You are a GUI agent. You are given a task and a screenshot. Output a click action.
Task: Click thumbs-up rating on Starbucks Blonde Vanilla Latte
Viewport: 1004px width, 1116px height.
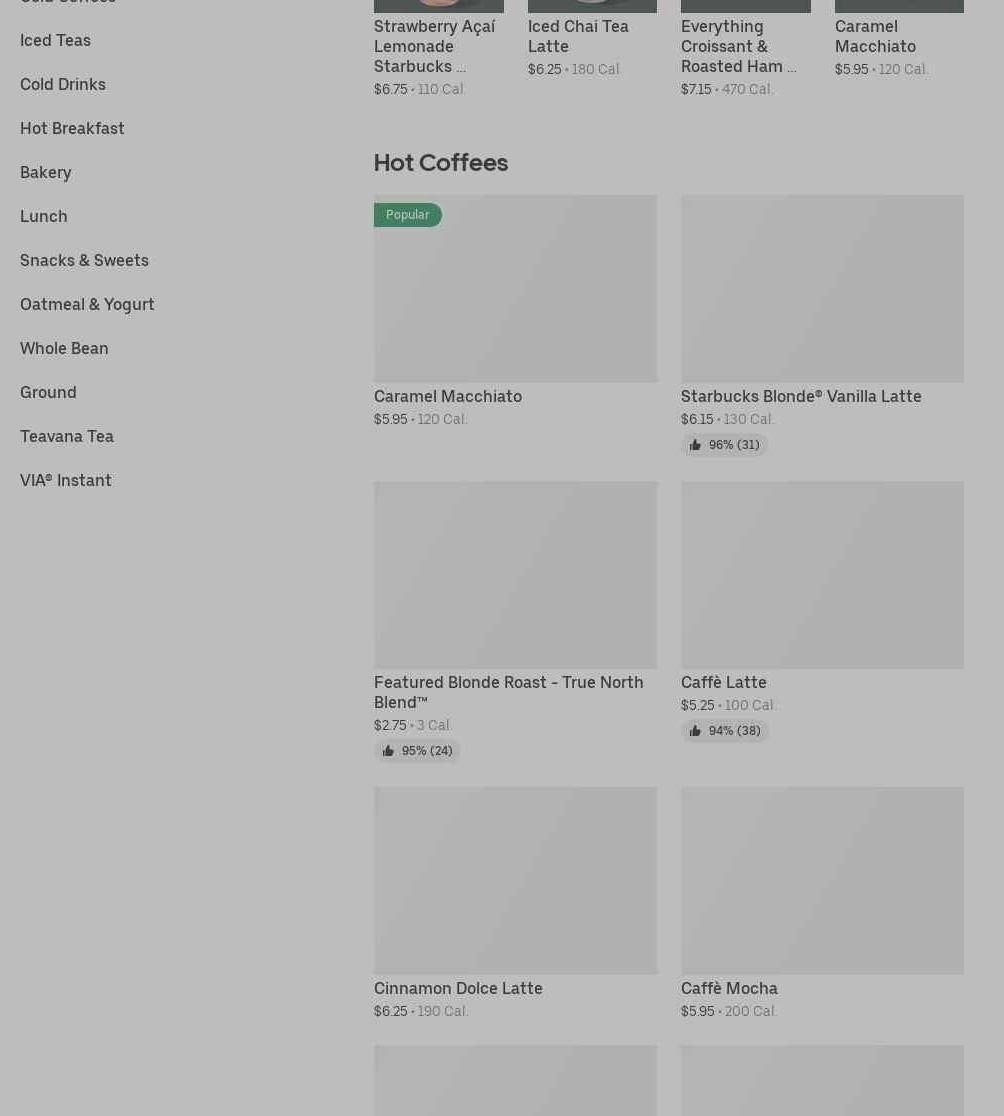click(724, 445)
